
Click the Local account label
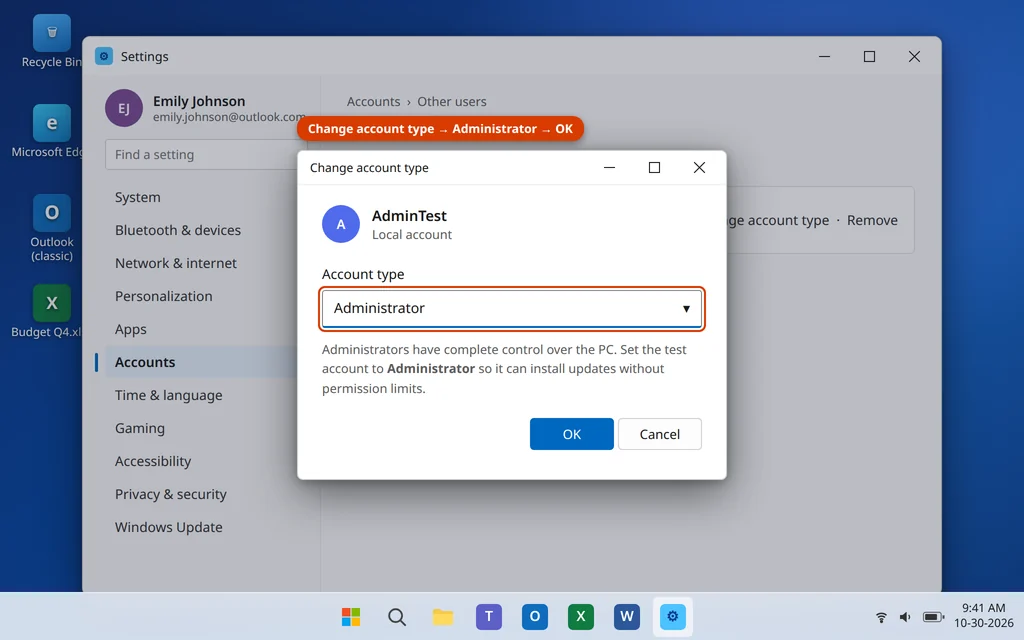pos(412,234)
